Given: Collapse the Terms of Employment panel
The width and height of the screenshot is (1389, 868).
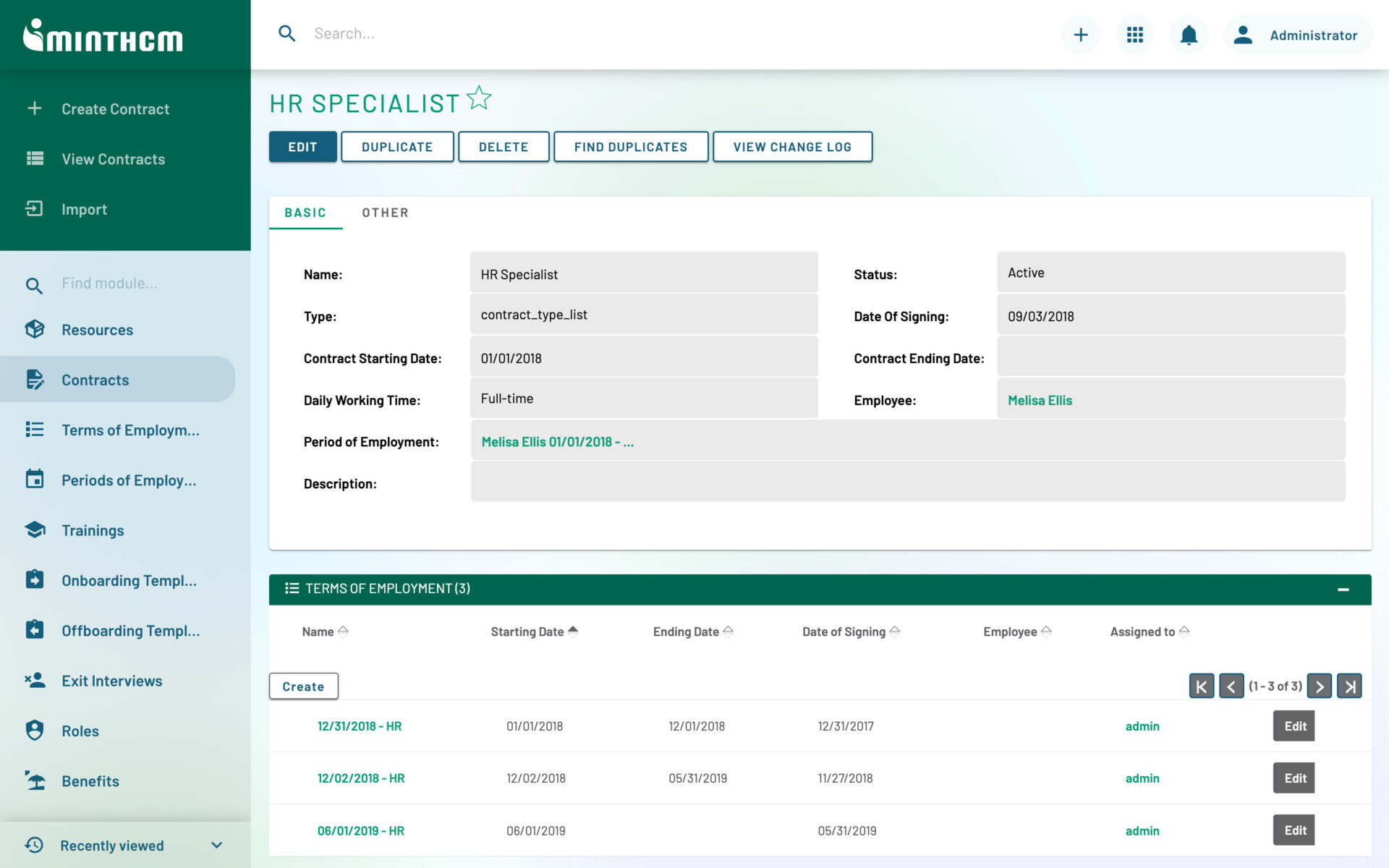Looking at the screenshot, I should (x=1345, y=588).
